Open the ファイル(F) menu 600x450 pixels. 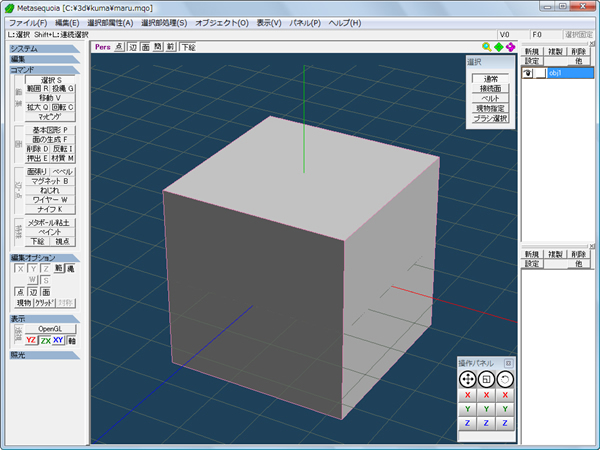pos(27,22)
